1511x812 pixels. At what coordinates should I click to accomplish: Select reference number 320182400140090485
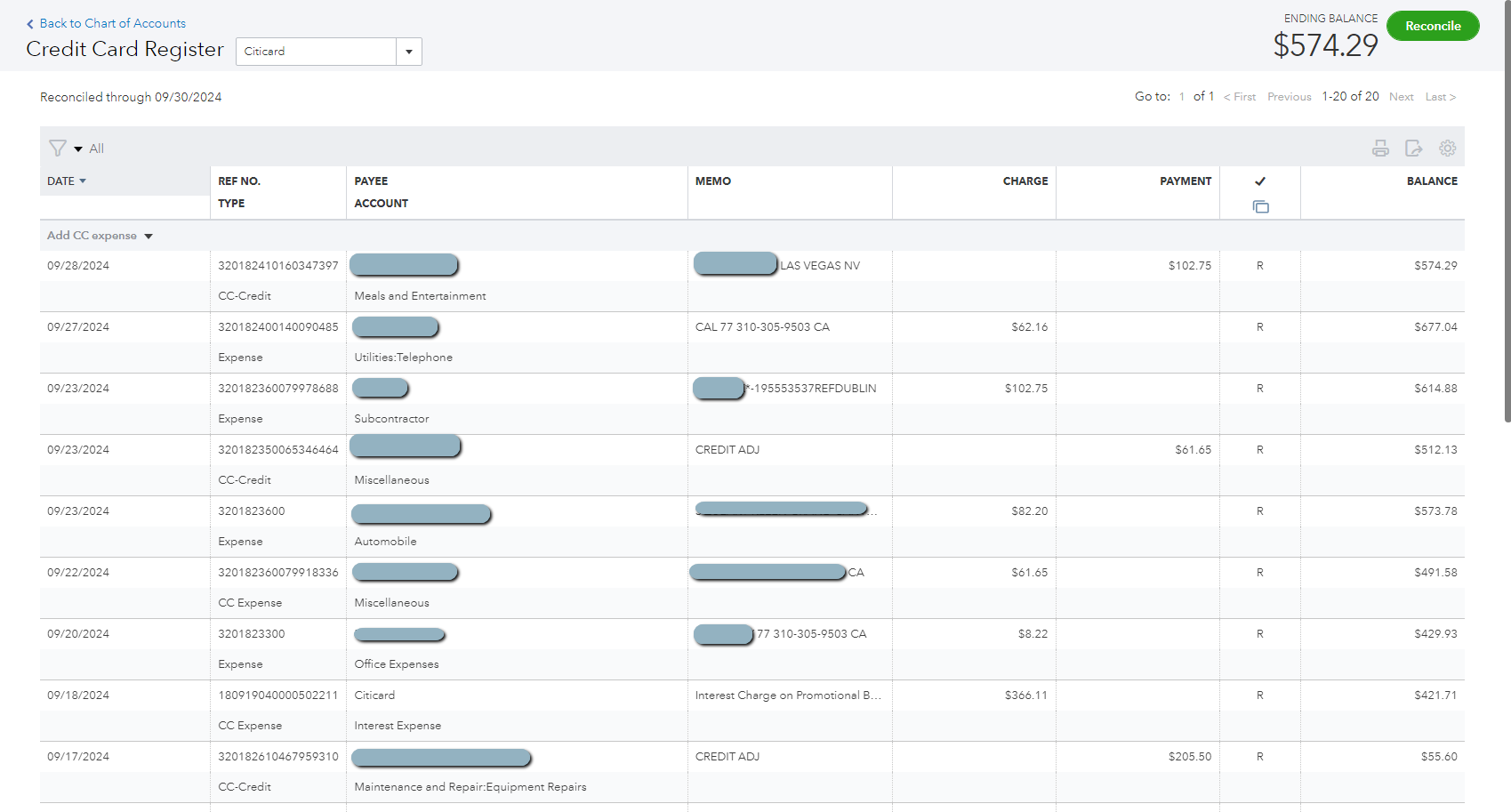pyautogui.click(x=278, y=327)
